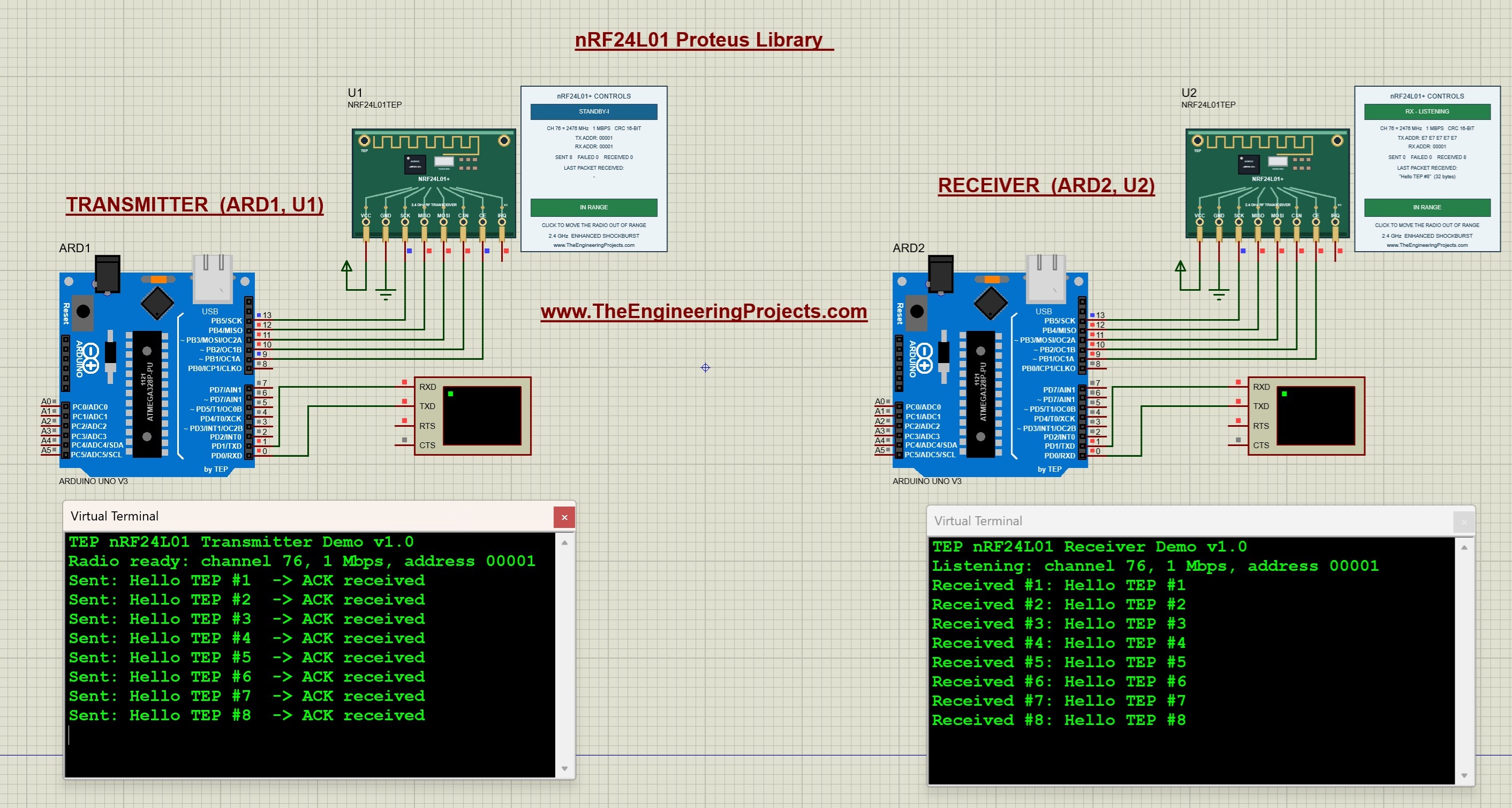The width and height of the screenshot is (1512, 808).
Task: Click the power arrow terminal near U2
Action: [x=1181, y=267]
